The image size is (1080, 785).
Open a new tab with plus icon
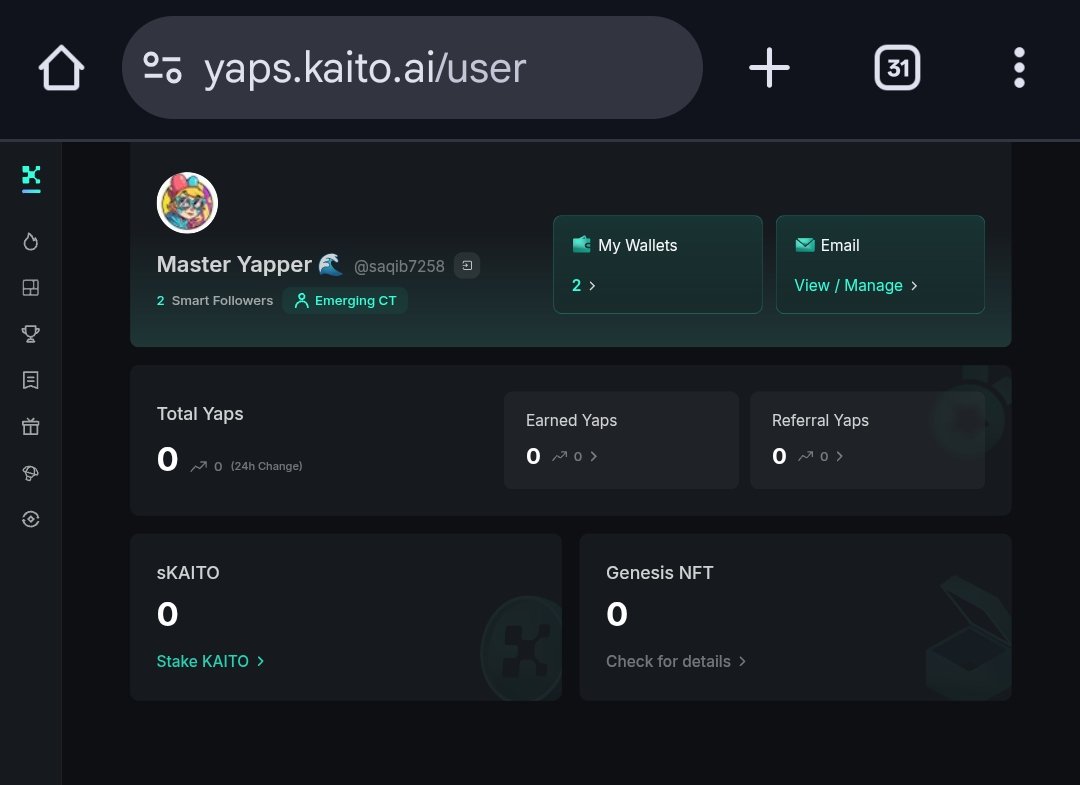tap(769, 67)
